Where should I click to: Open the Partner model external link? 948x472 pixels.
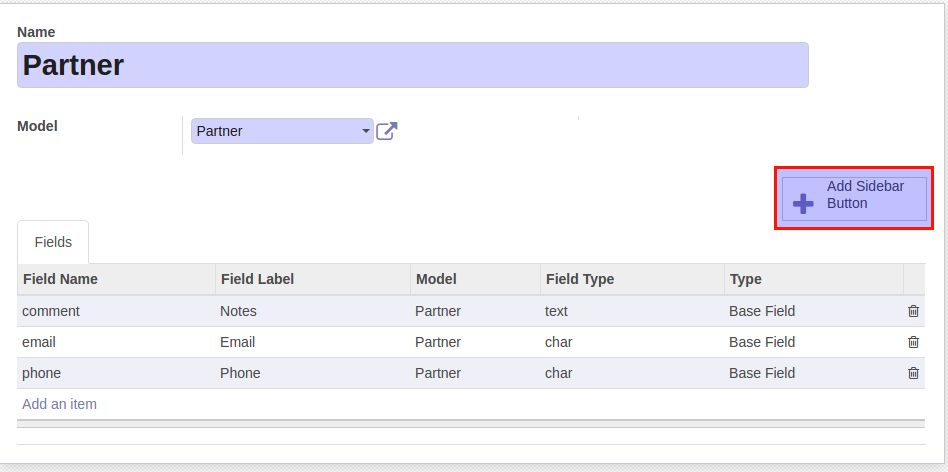pos(387,131)
